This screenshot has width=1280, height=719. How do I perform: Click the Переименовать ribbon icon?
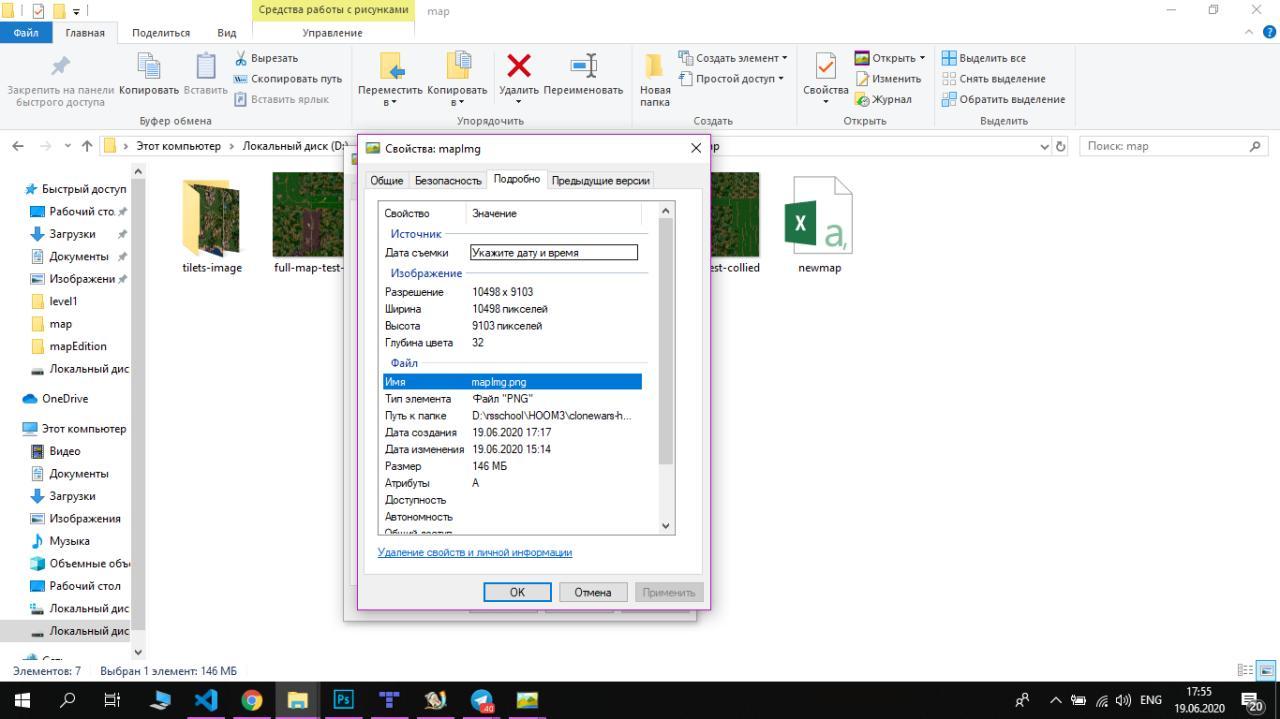tap(583, 66)
